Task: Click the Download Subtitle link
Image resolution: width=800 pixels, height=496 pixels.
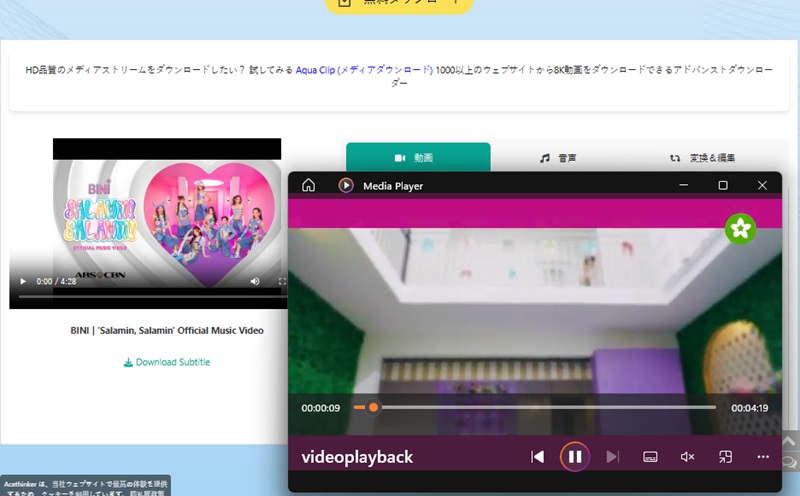Action: tap(167, 362)
